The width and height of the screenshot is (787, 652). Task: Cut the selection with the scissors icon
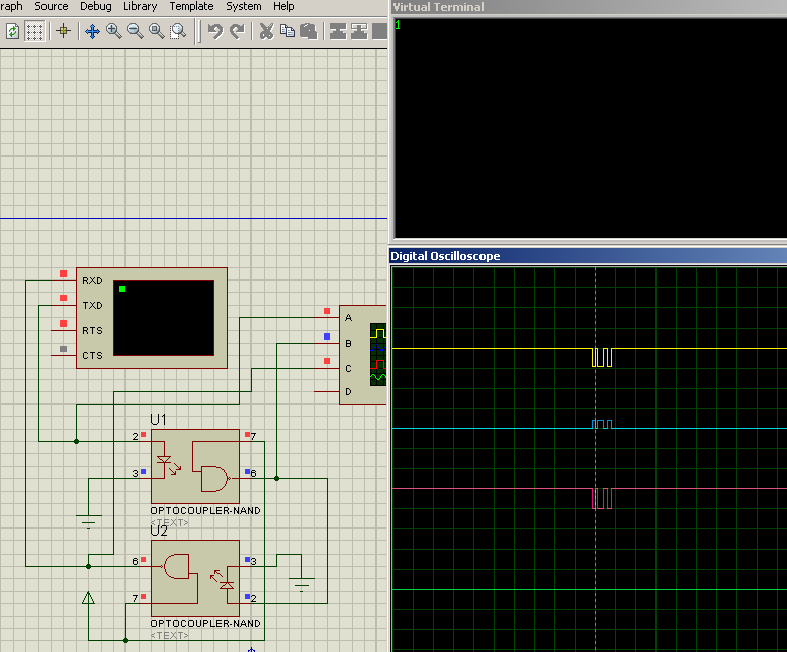pos(266,31)
